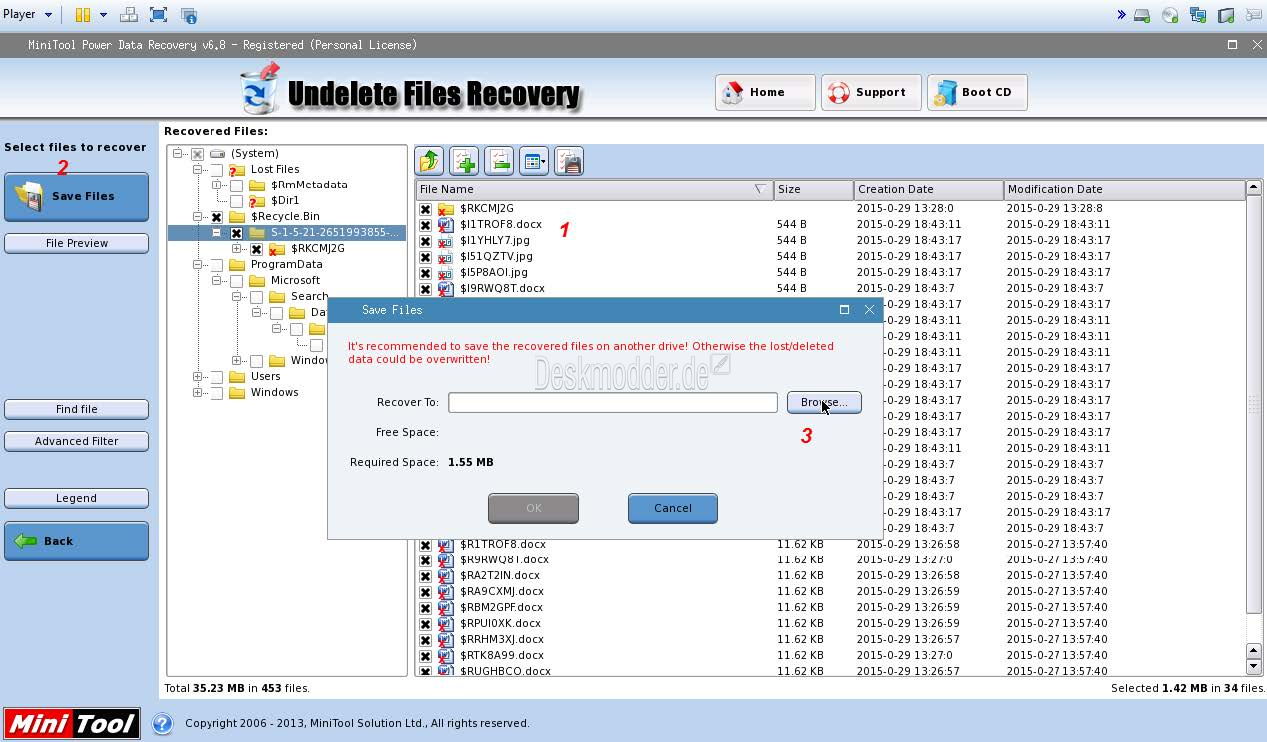This screenshot has height=742, width=1267.
Task: Uncheck the $I1TROF8.docx checkbox
Action: pos(425,225)
